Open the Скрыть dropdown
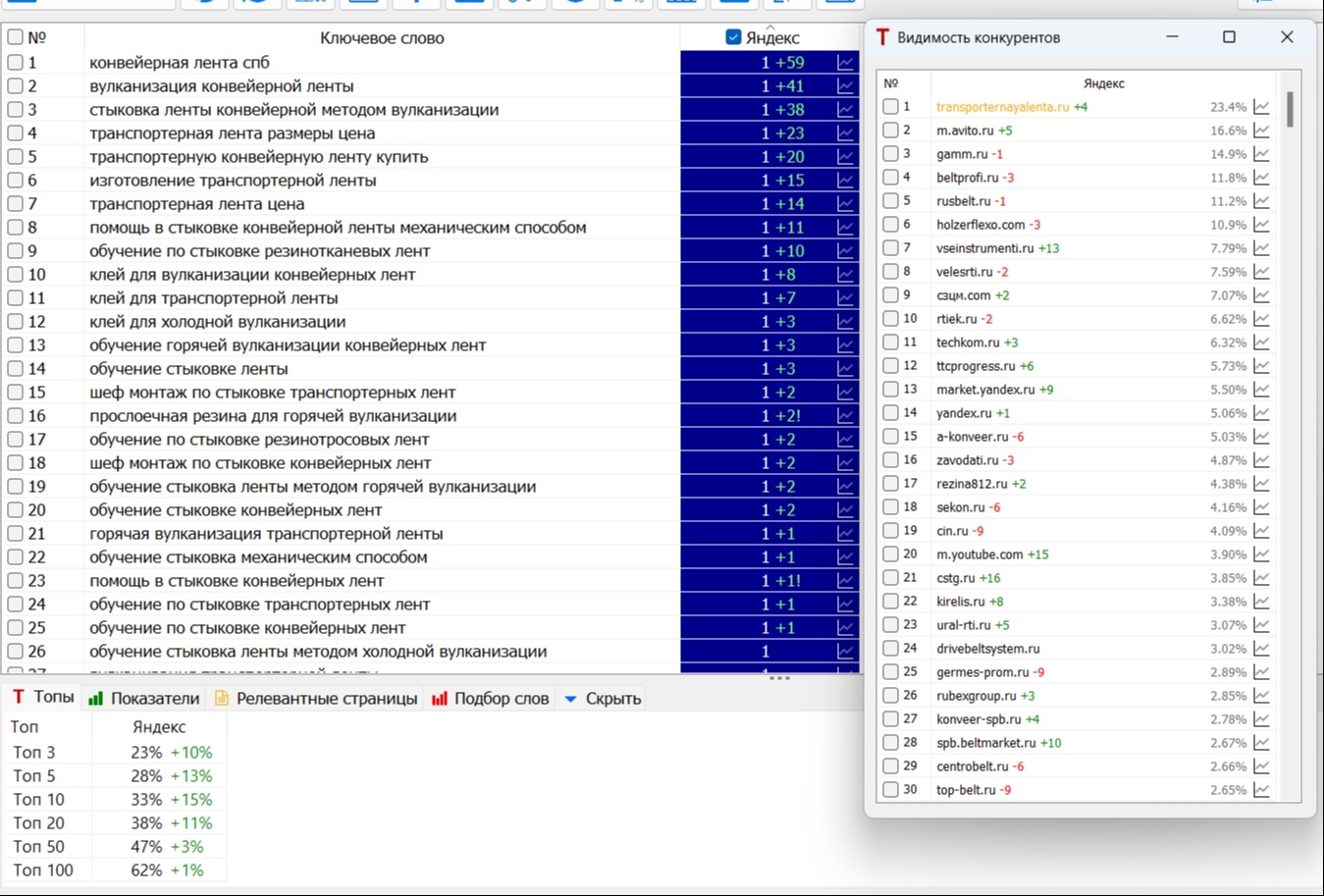The height and width of the screenshot is (896, 1324). 603,699
